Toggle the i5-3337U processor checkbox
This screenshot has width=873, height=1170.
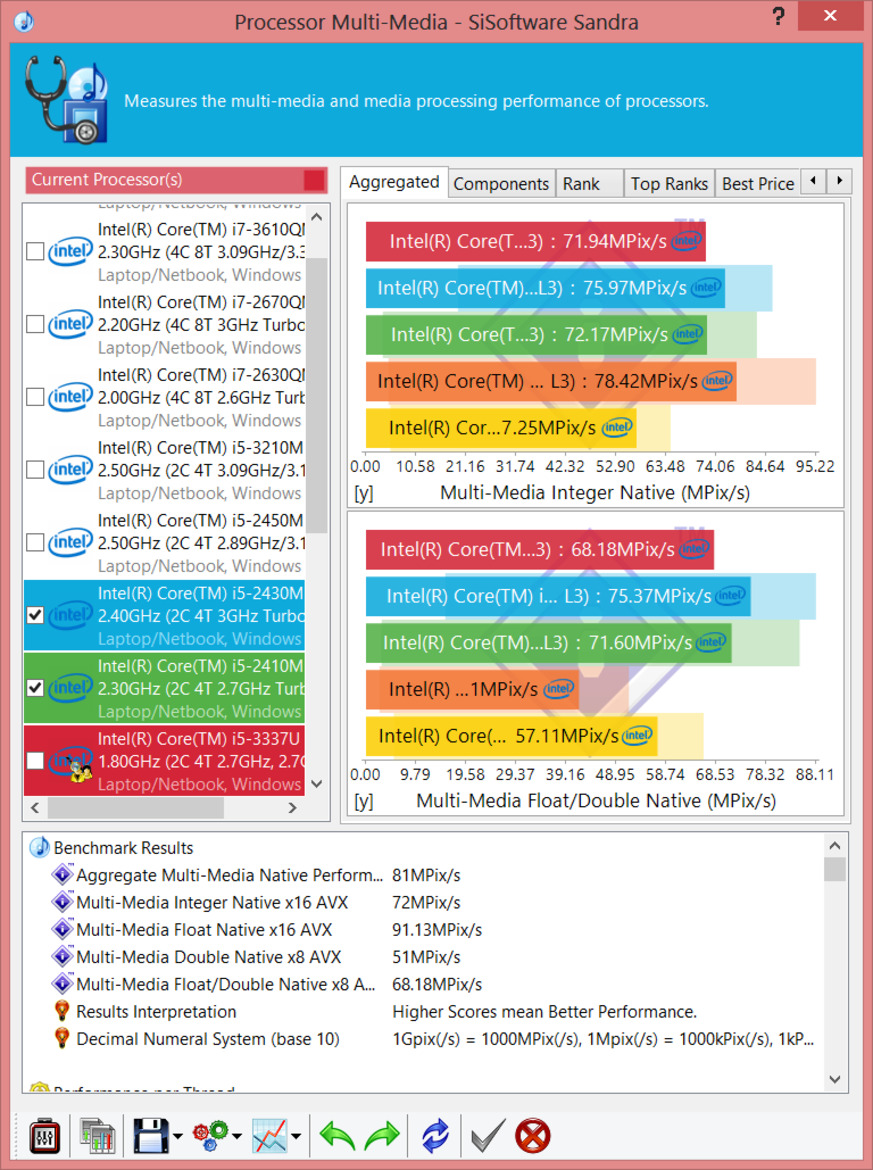(x=35, y=760)
